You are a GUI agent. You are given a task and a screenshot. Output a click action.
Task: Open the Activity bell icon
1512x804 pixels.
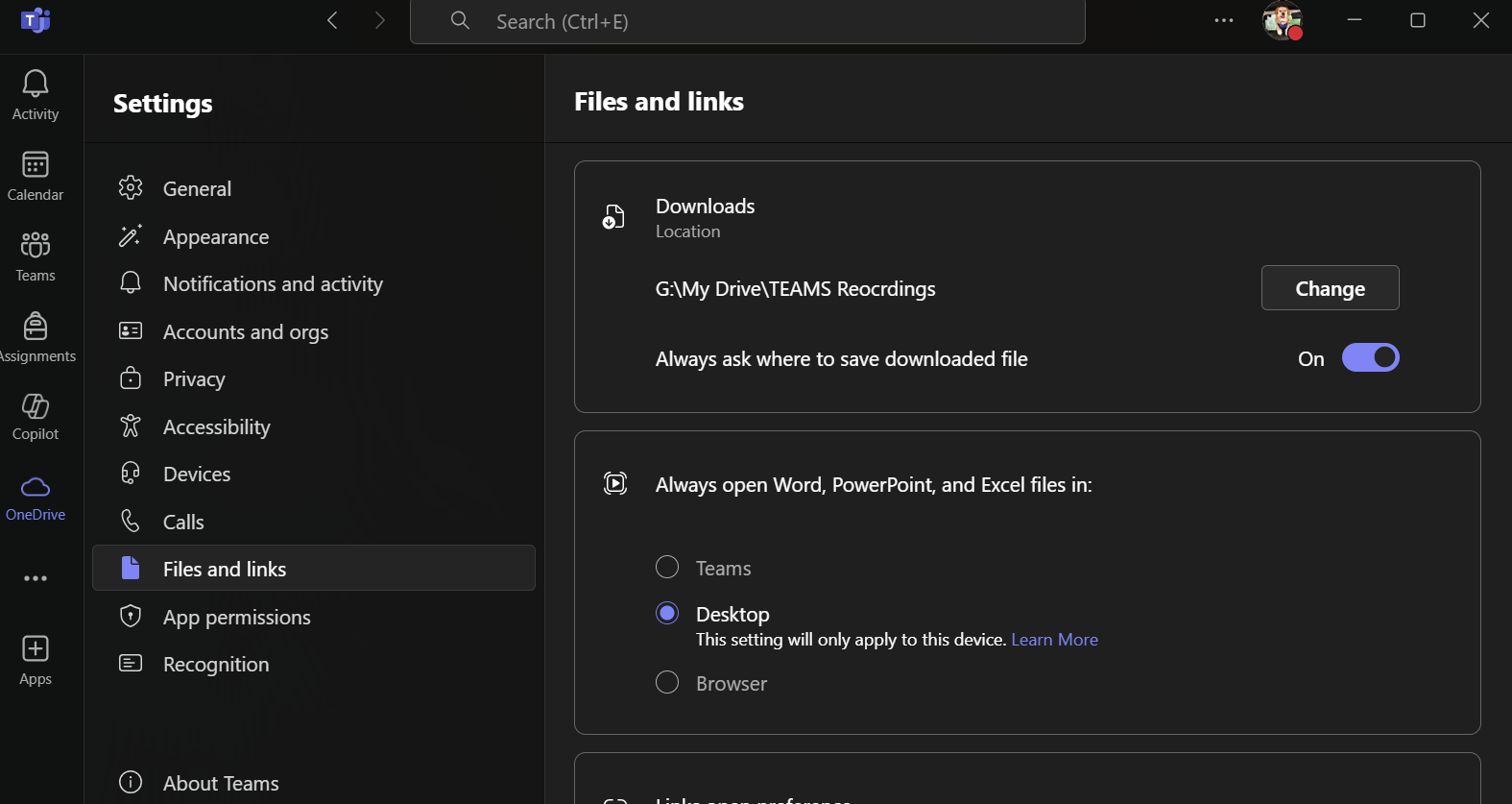[x=36, y=84]
